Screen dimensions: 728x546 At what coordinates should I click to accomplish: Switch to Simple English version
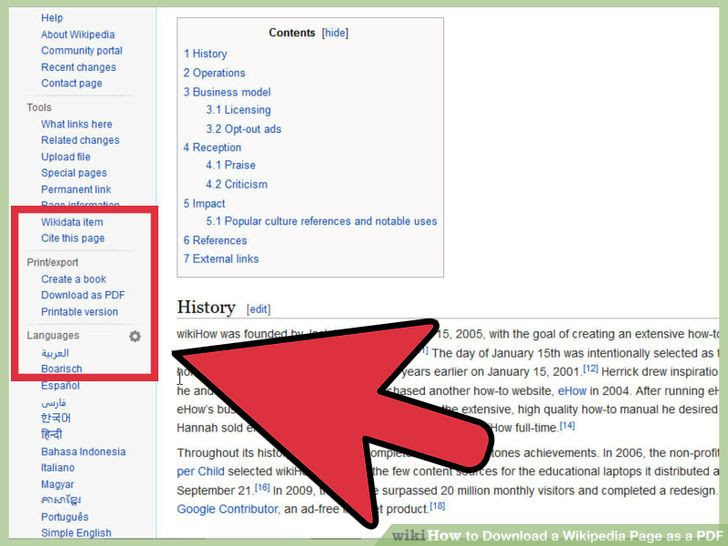click(x=76, y=533)
